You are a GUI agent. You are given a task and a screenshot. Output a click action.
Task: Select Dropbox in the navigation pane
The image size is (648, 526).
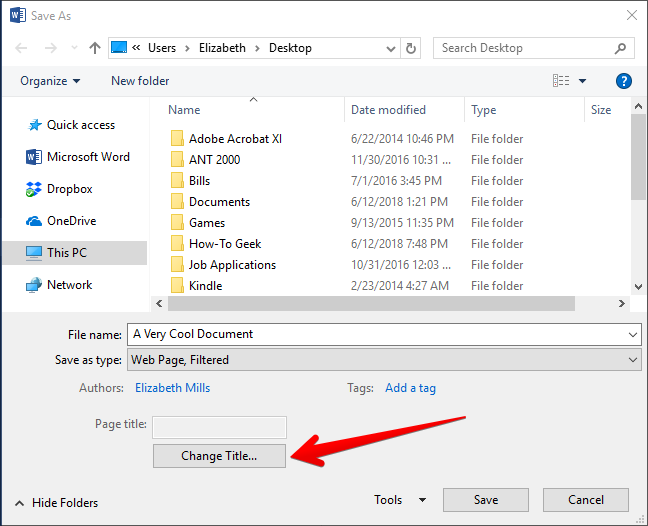click(x=69, y=189)
